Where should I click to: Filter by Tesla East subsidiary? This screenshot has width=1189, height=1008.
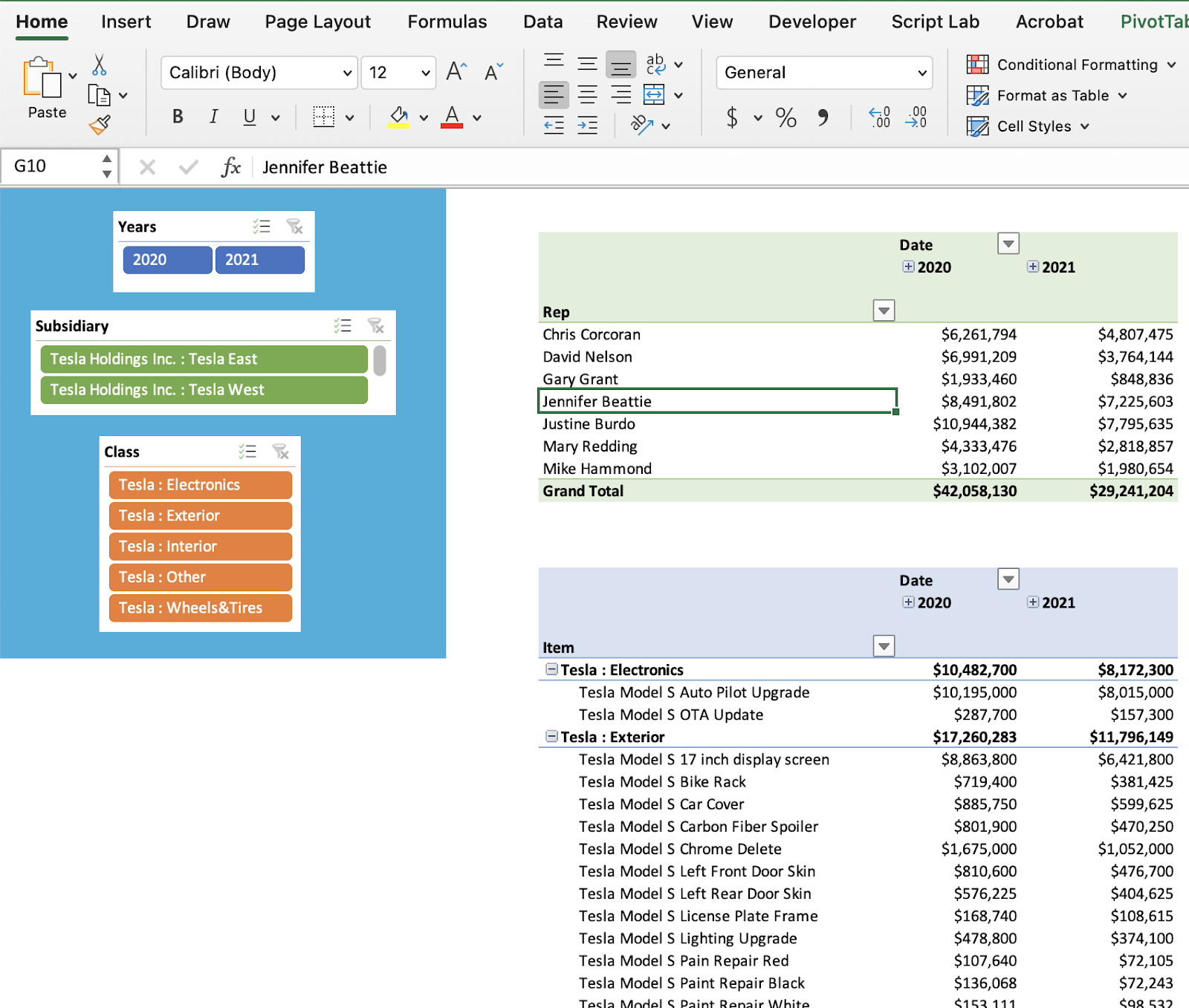click(204, 360)
